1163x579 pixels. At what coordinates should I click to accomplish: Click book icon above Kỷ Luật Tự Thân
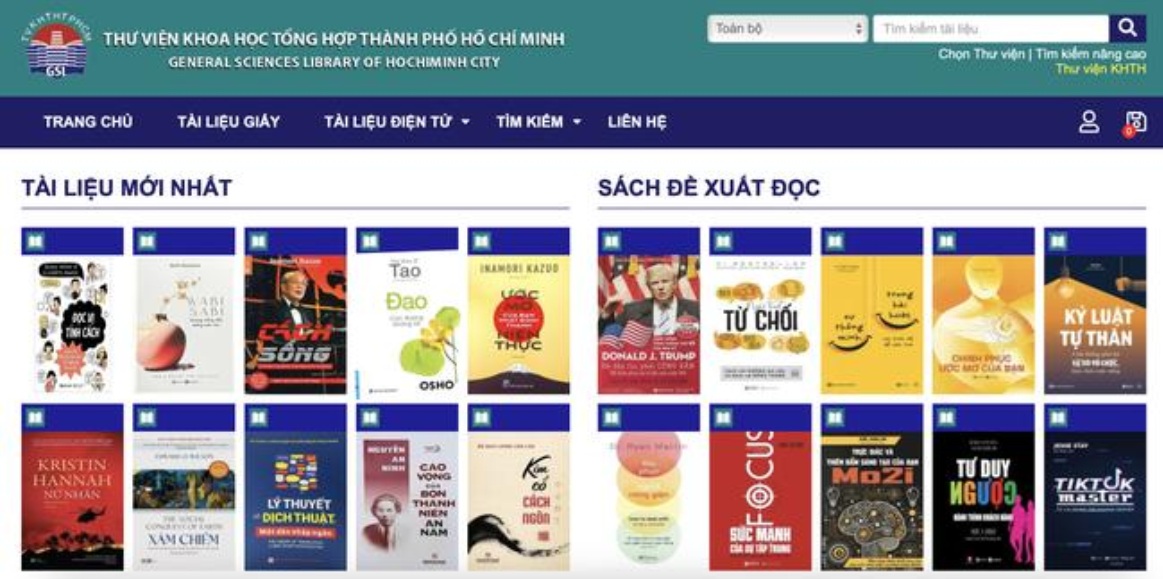tap(1058, 242)
